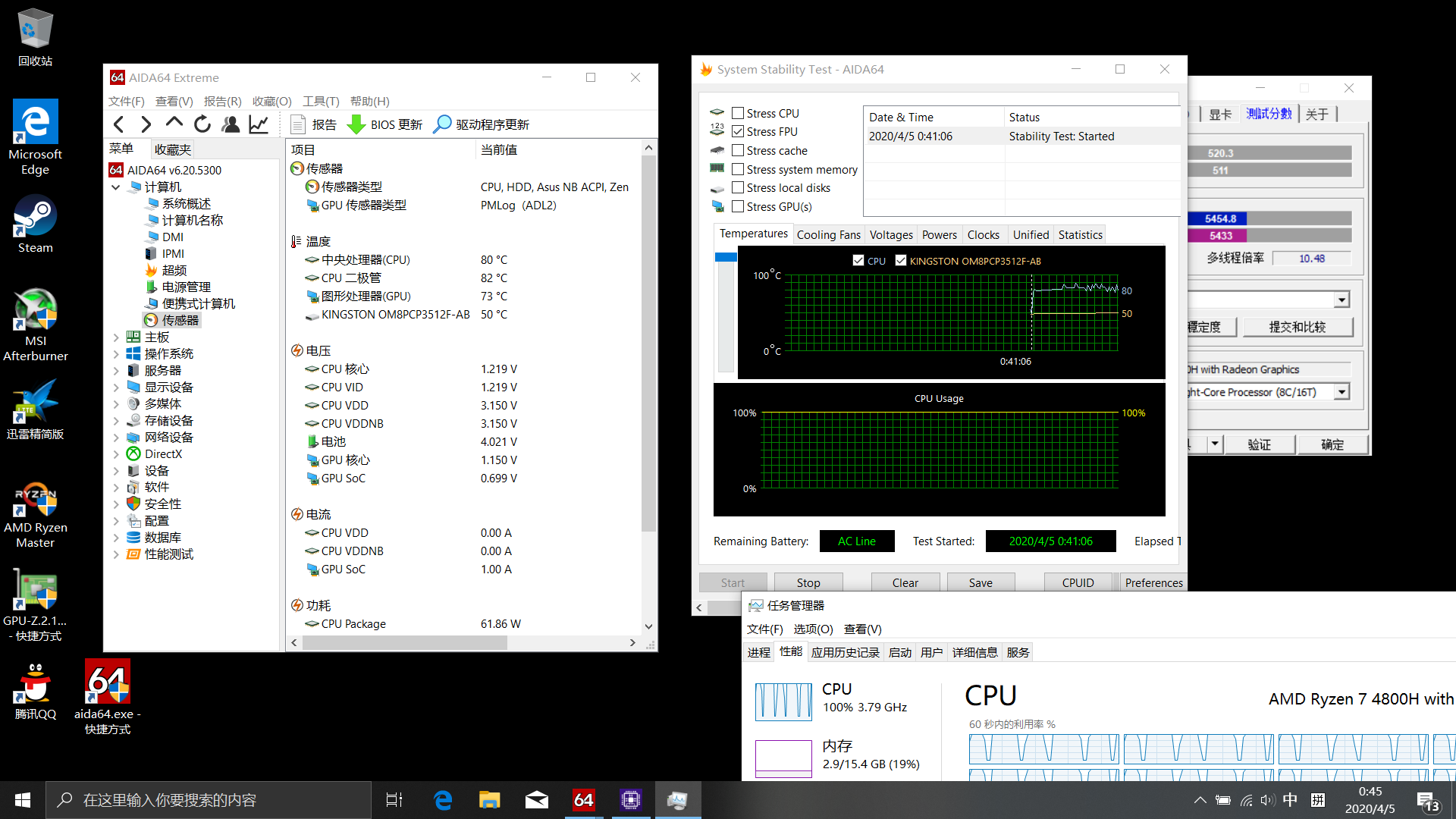Open benchmark reference dropdown in CPU-Z window
1456x819 pixels.
(x=1343, y=300)
